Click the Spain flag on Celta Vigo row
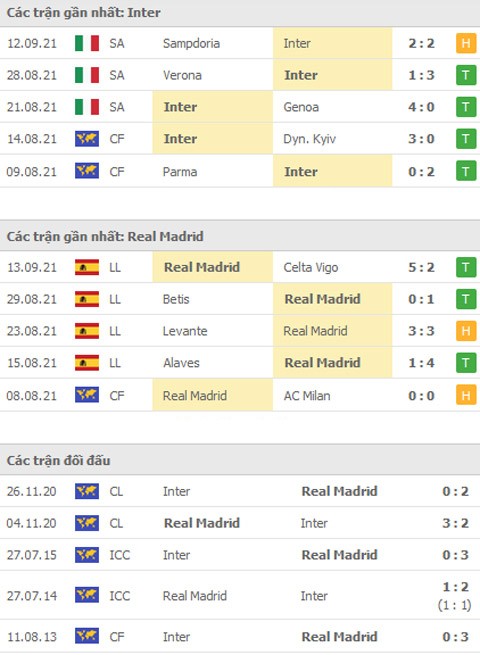 tap(87, 267)
